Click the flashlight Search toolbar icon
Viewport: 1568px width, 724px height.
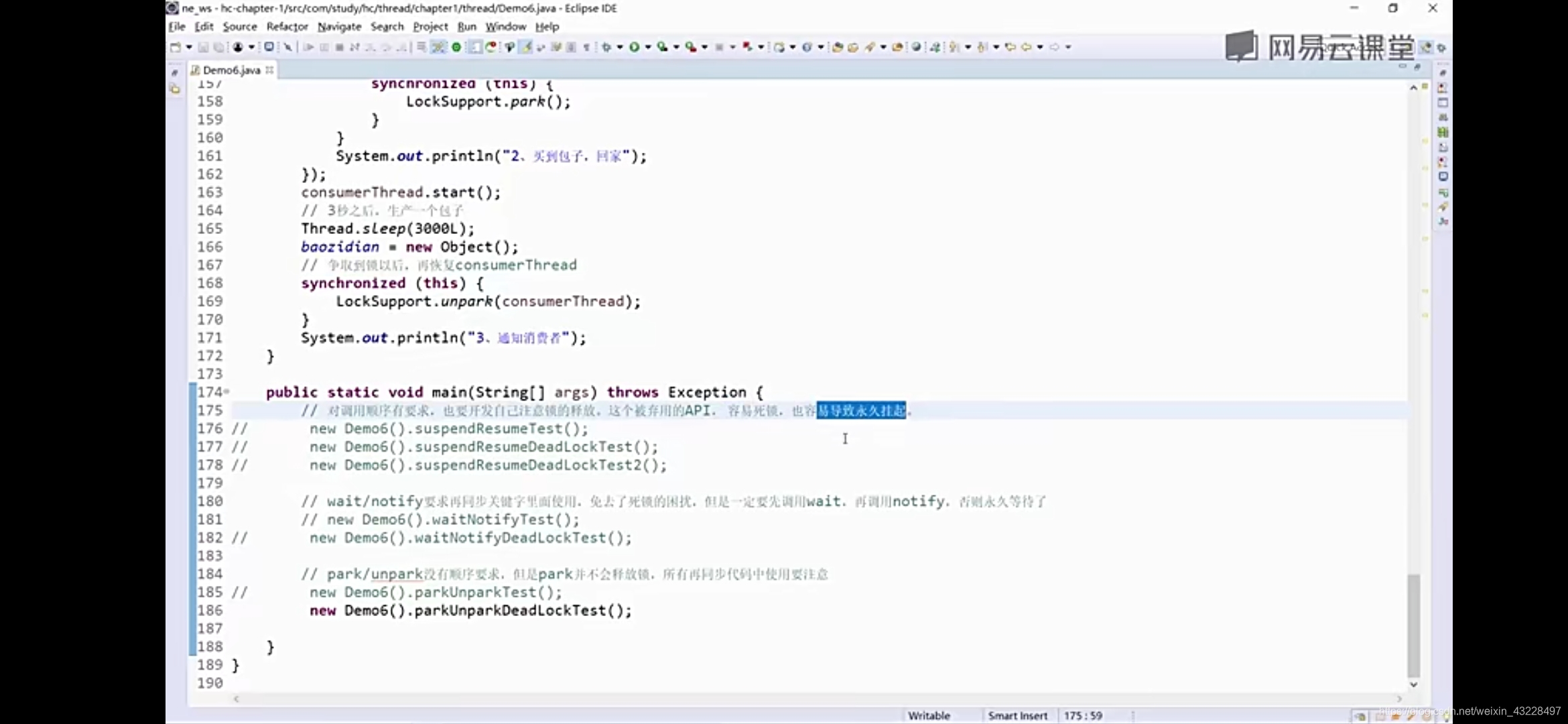coord(870,47)
